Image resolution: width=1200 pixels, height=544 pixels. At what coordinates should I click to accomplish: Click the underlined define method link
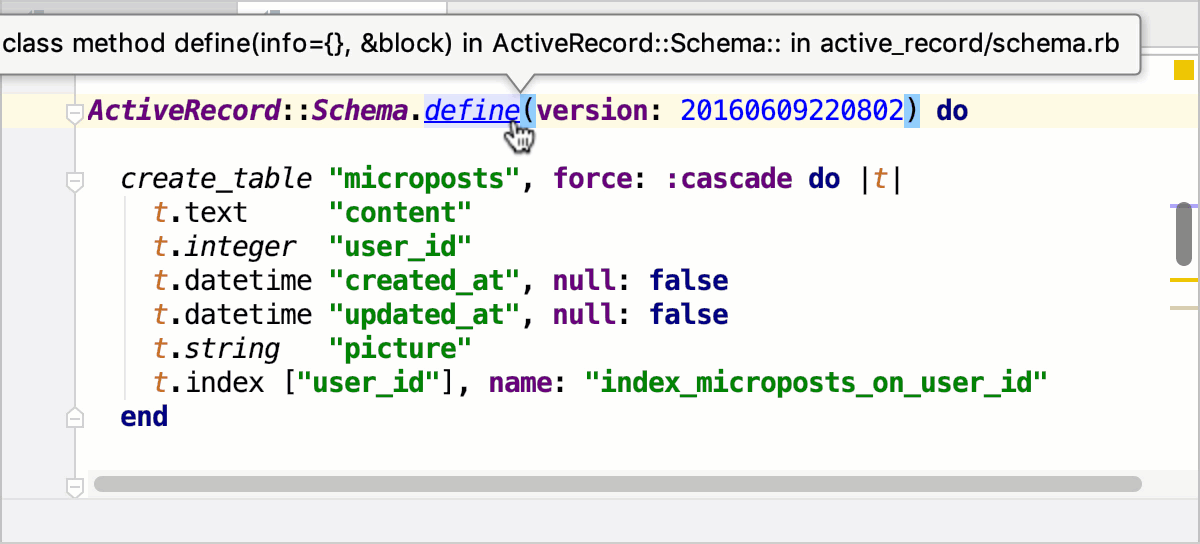pyautogui.click(x=472, y=110)
